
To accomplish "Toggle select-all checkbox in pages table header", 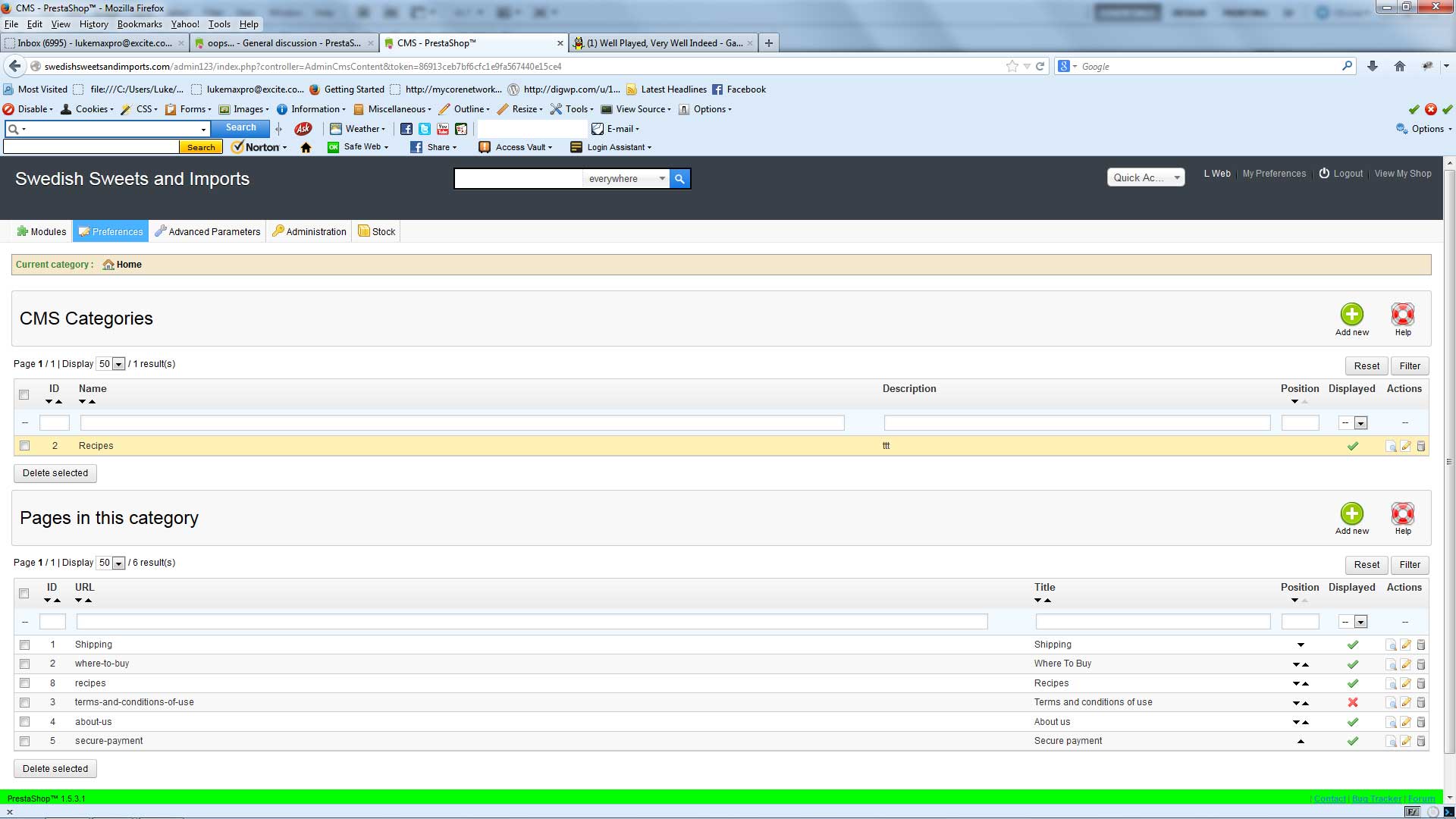I will click(x=24, y=594).
